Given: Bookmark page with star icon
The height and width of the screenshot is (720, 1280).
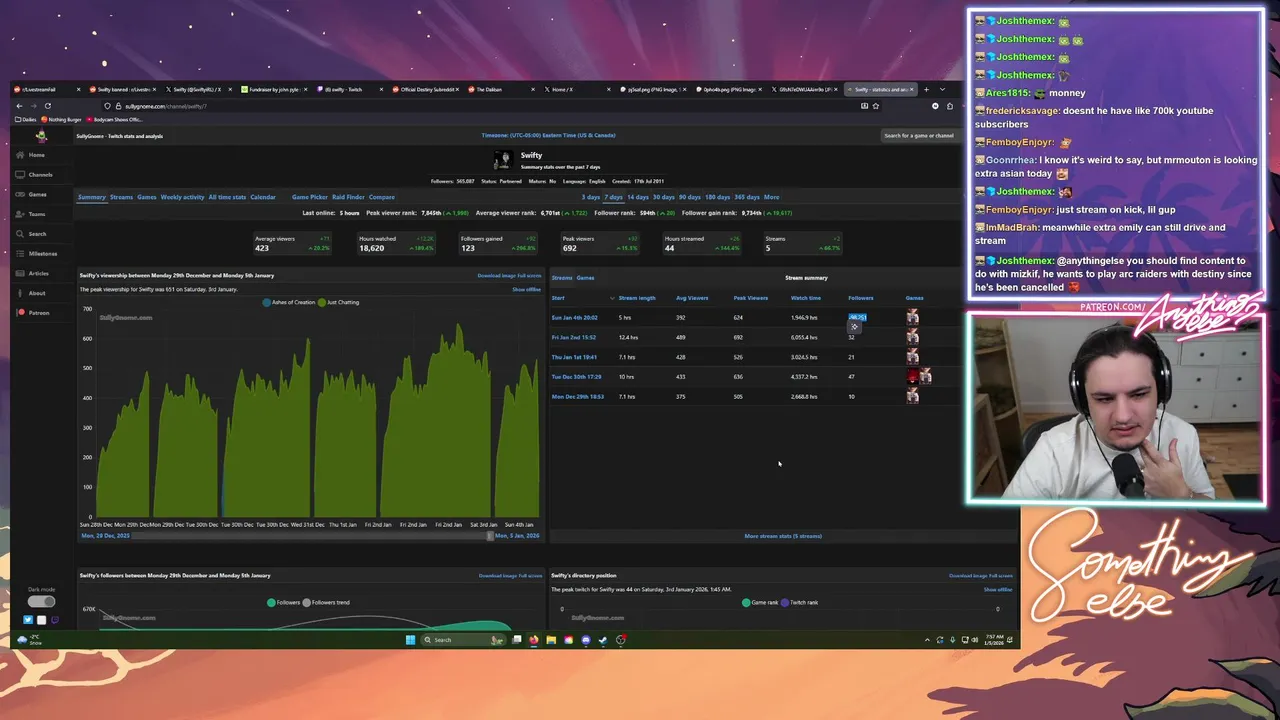Looking at the screenshot, I should pos(875,106).
